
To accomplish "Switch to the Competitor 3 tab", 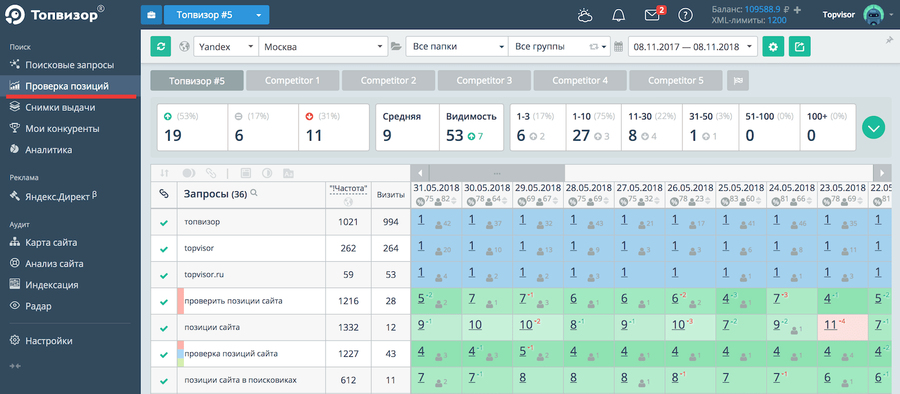I will [484, 80].
